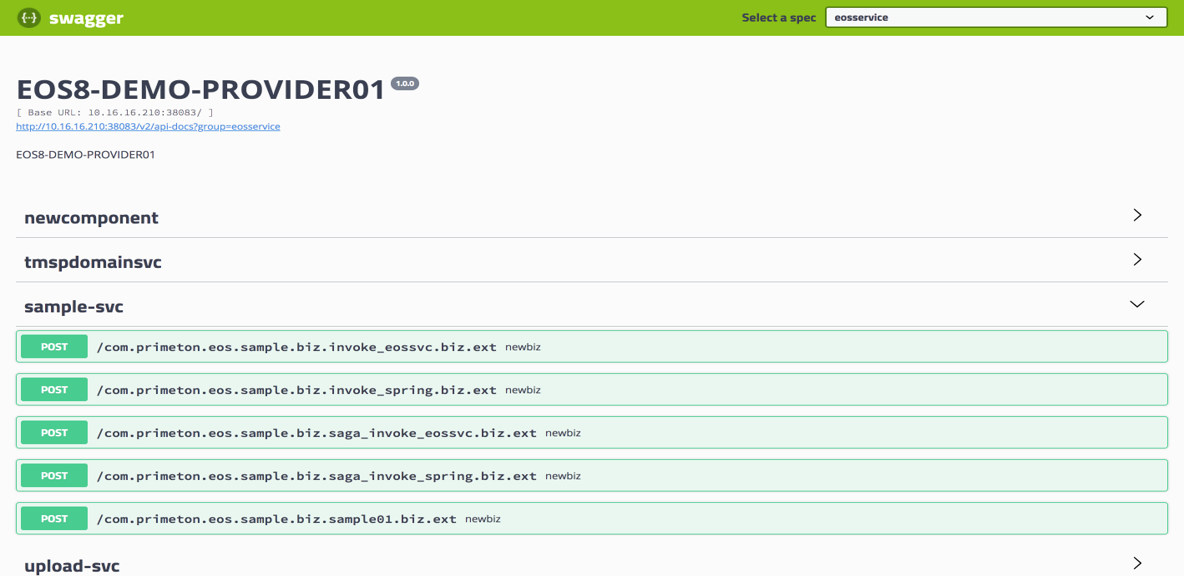Collapse the sample-svc section arrow

[x=1137, y=305]
